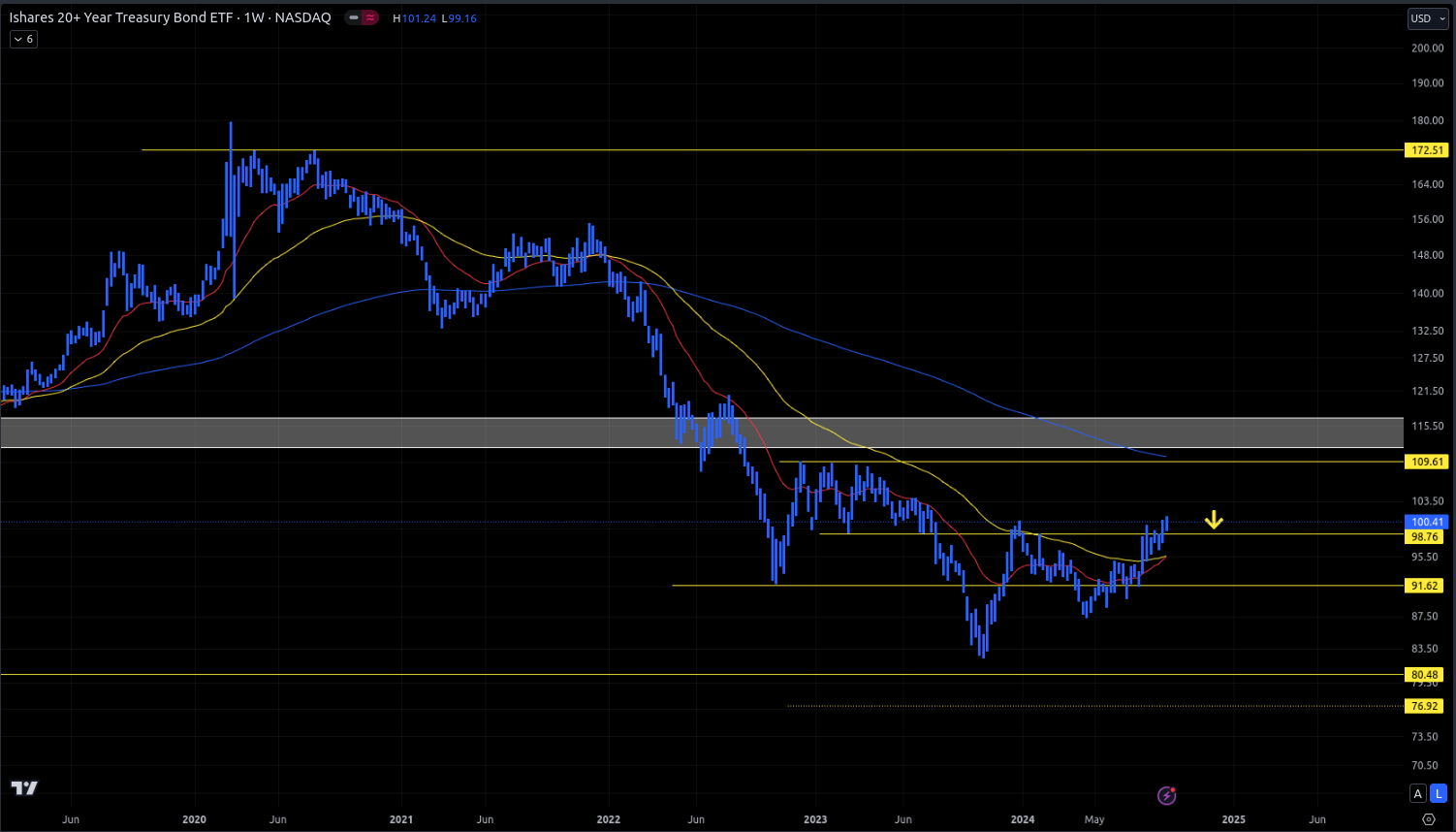Select the 172.51 horizontal line price label

coord(1427,150)
